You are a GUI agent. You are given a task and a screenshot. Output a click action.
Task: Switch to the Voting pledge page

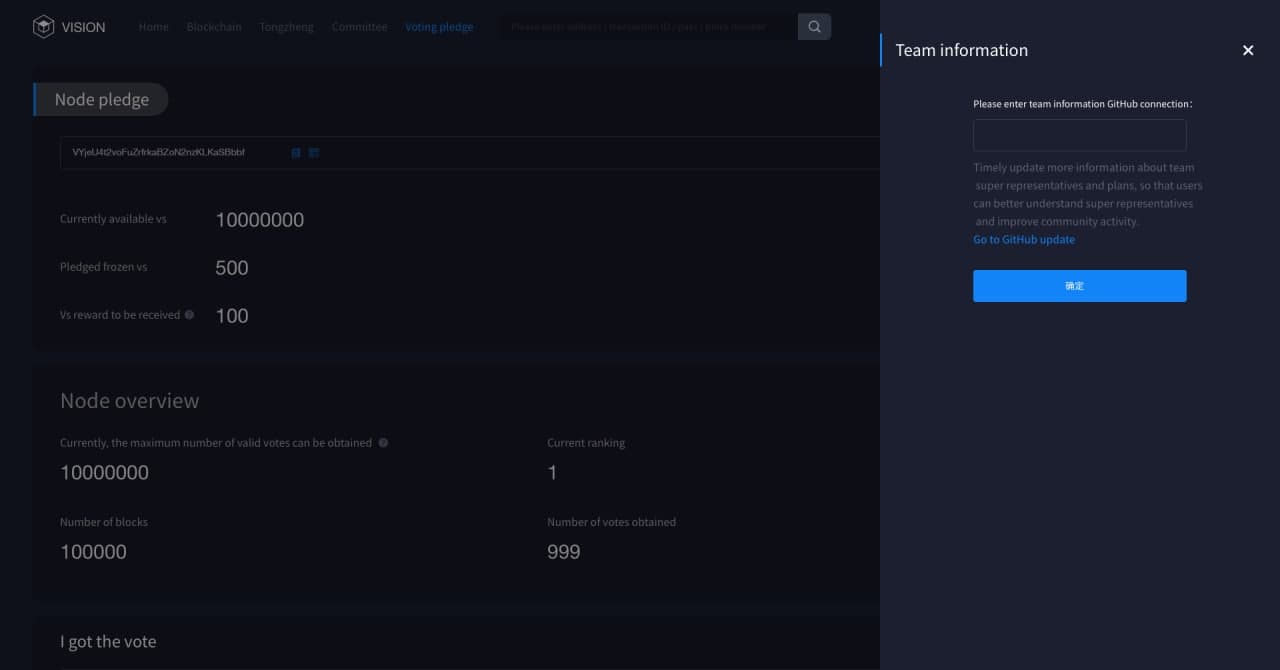pos(439,27)
